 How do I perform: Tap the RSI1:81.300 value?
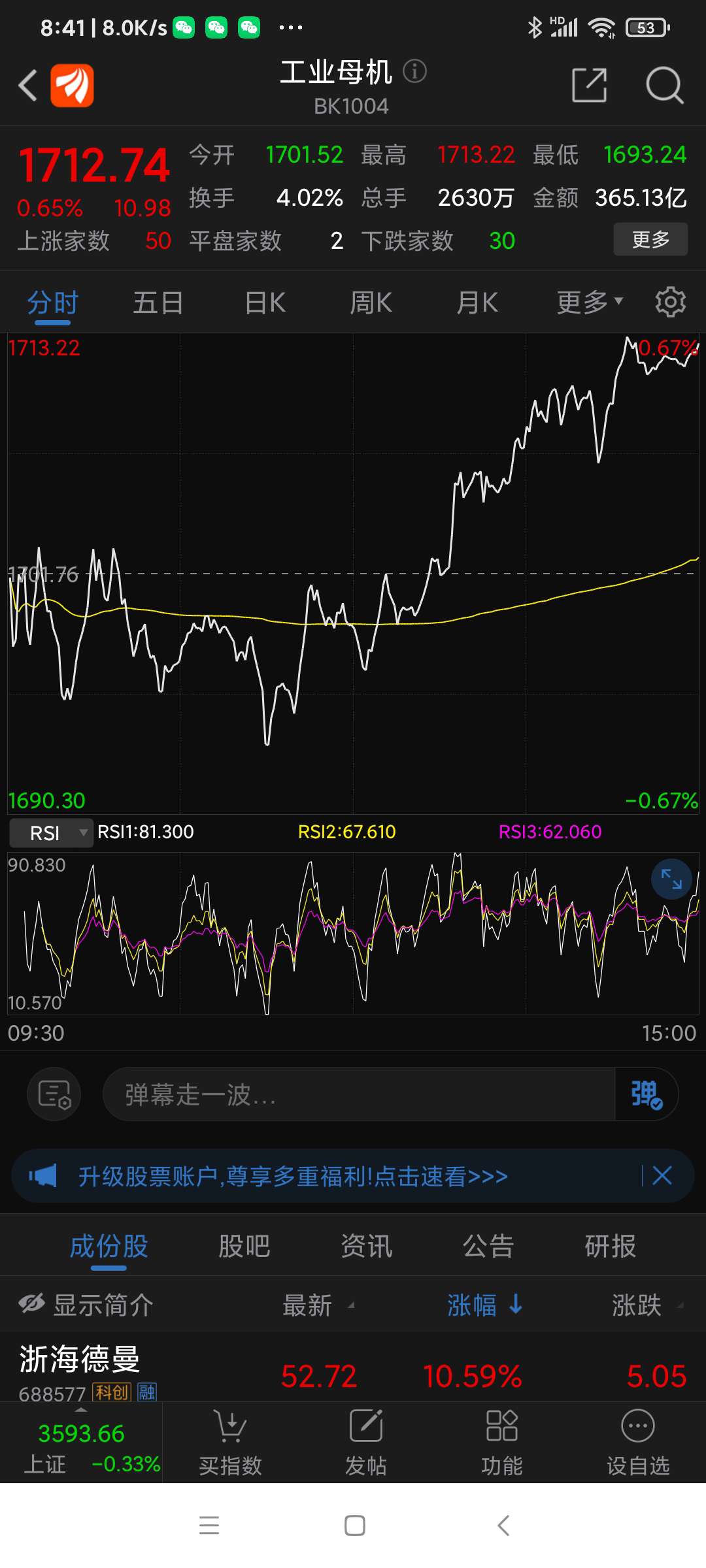145,832
